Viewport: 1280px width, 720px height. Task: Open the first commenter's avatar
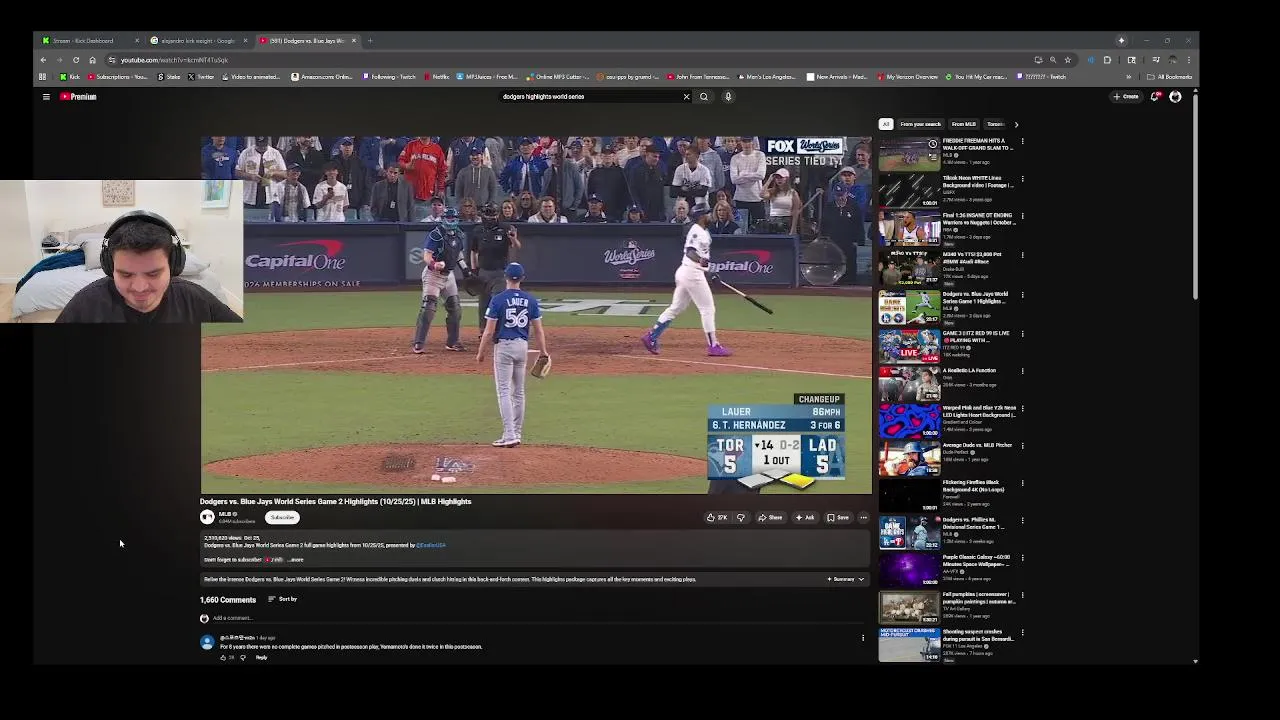click(206, 642)
